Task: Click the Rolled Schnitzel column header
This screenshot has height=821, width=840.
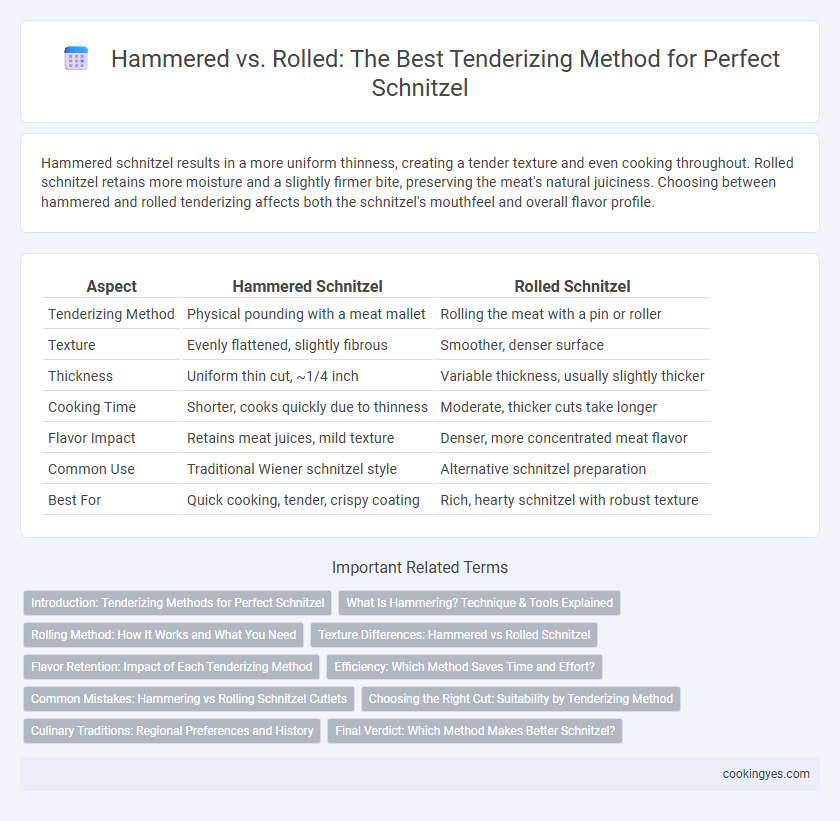Action: pos(572,287)
